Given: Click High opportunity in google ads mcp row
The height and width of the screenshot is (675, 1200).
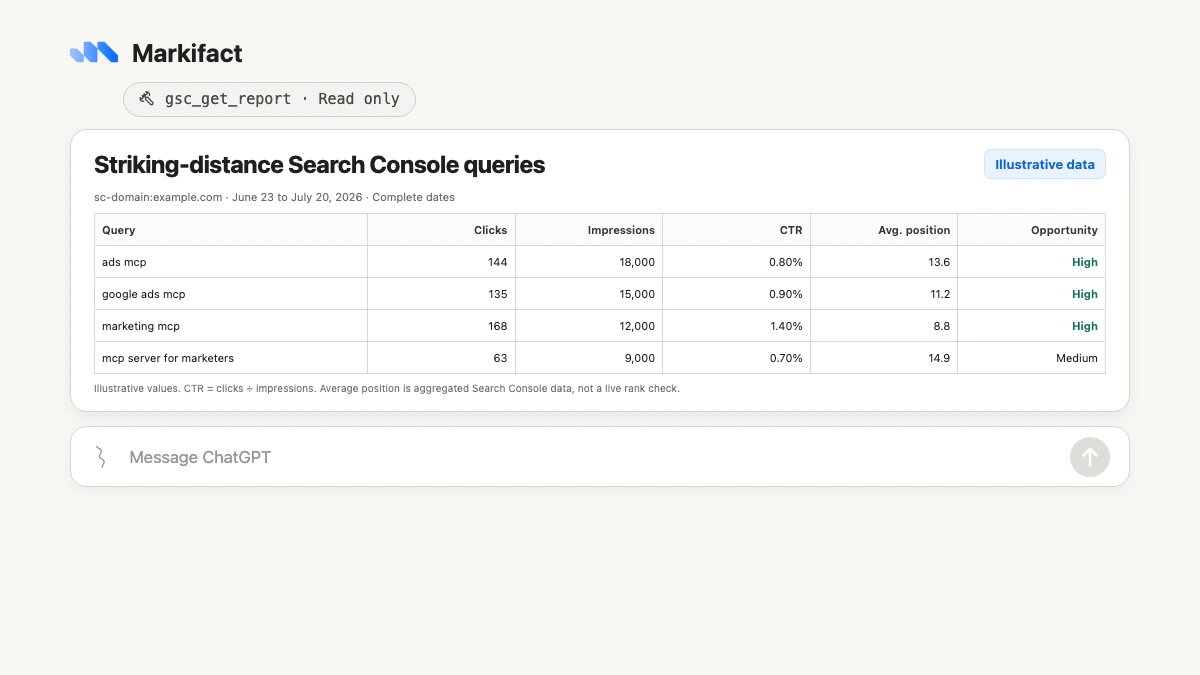Looking at the screenshot, I should point(1084,294).
